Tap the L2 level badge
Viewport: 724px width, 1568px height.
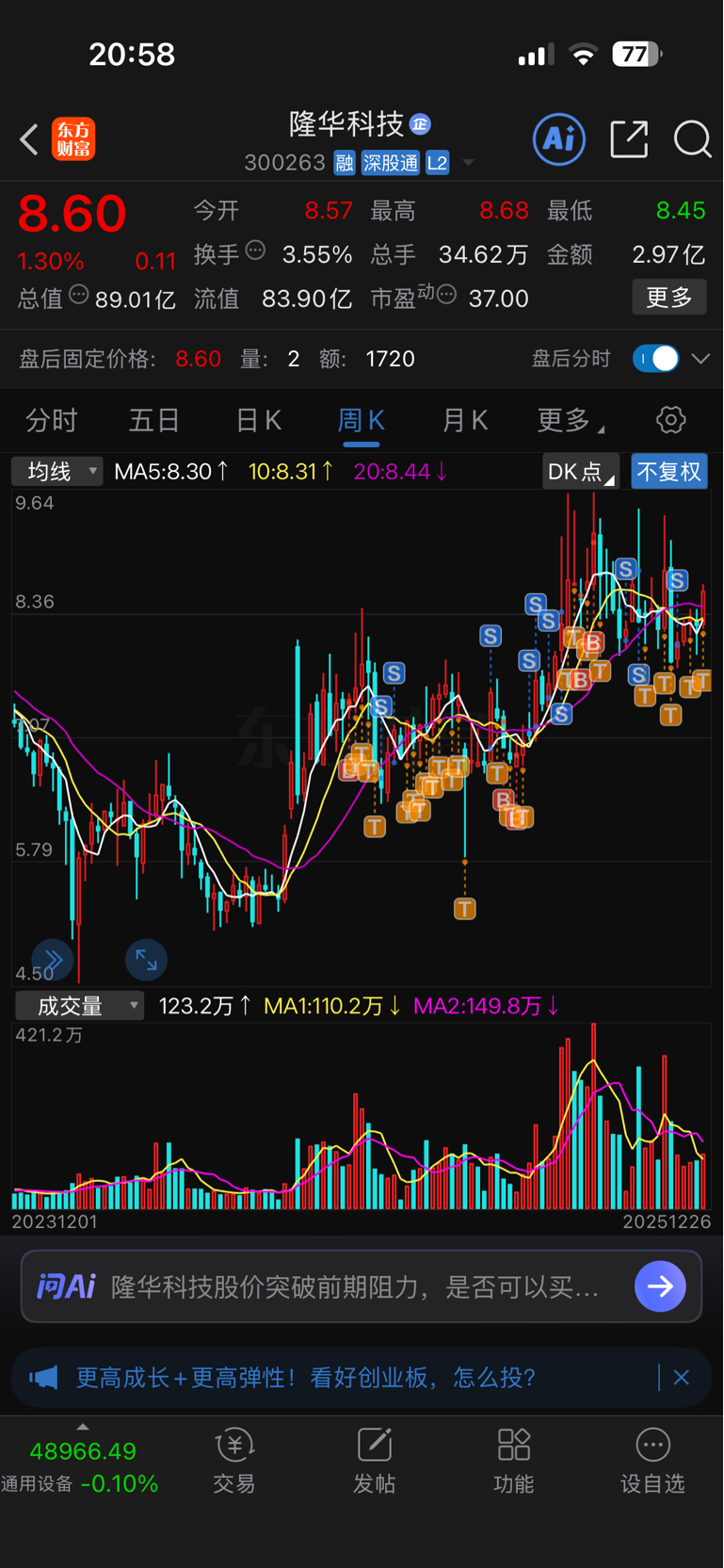[438, 163]
